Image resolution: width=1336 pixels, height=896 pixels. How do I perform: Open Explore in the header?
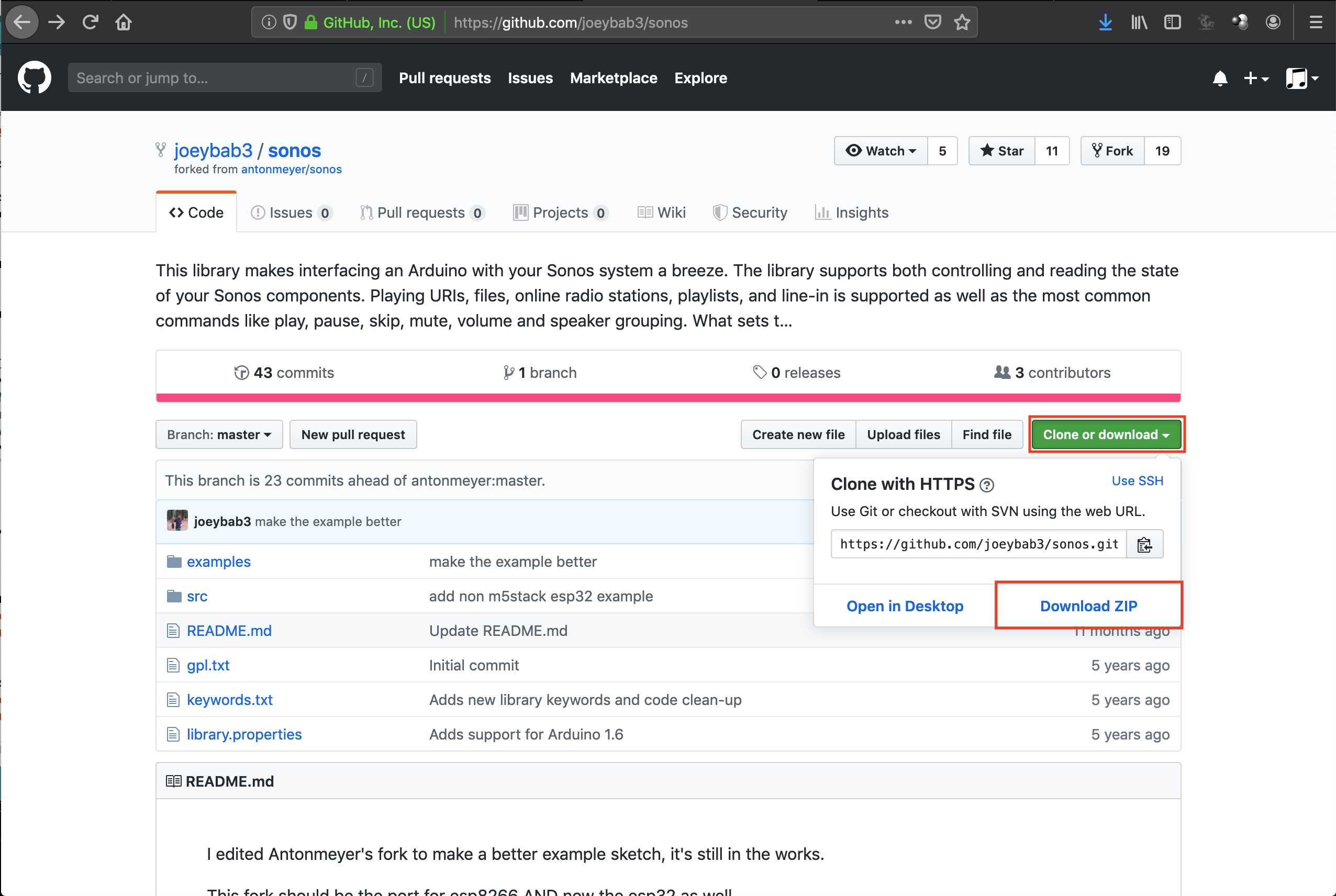click(x=700, y=77)
